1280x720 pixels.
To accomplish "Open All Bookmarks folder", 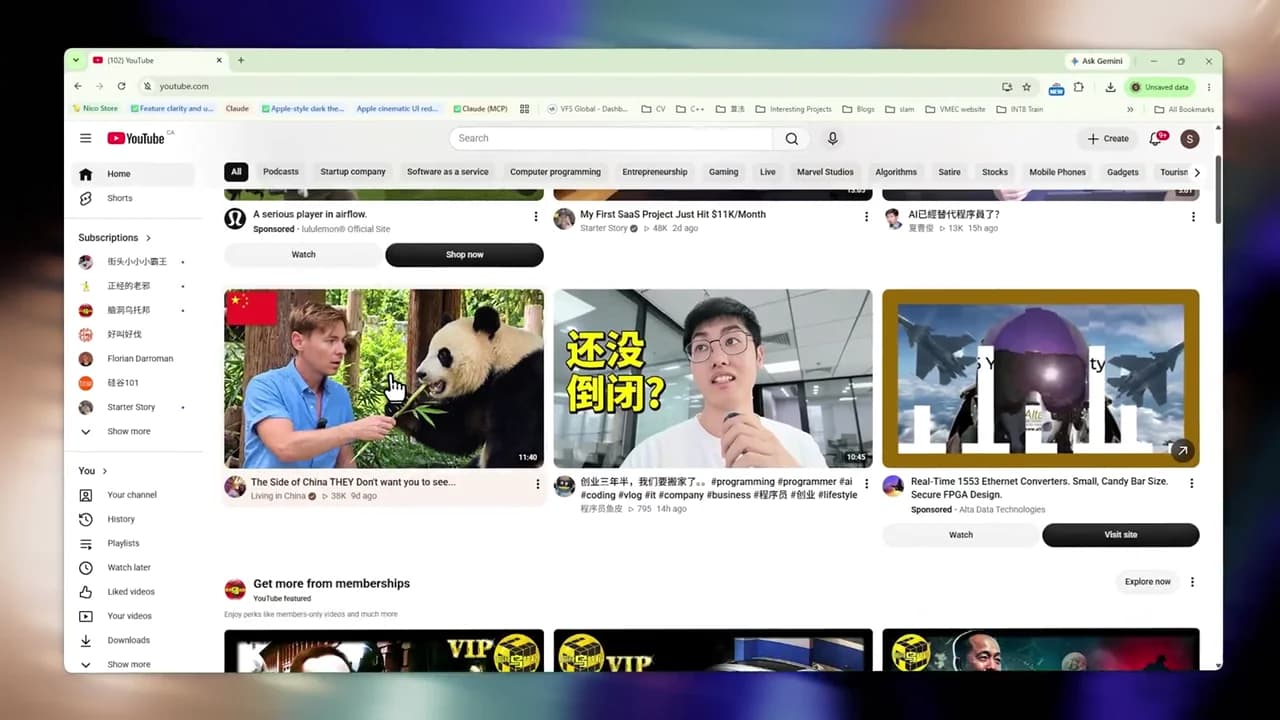I will [x=1184, y=109].
